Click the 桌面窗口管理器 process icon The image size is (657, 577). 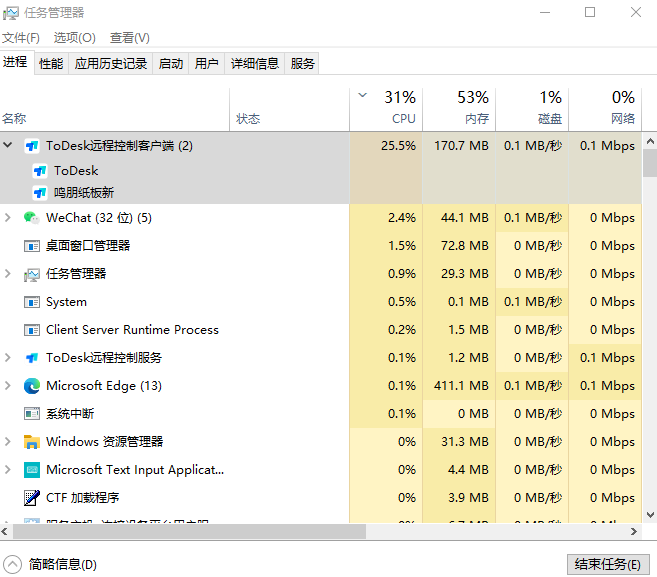(32, 246)
